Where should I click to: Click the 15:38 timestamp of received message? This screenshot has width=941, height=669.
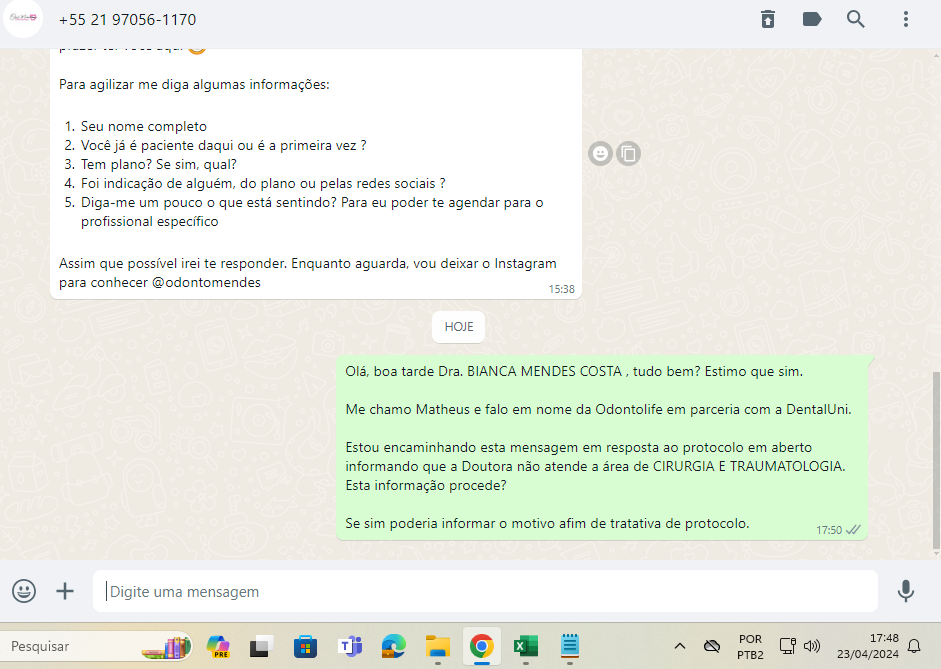point(561,289)
